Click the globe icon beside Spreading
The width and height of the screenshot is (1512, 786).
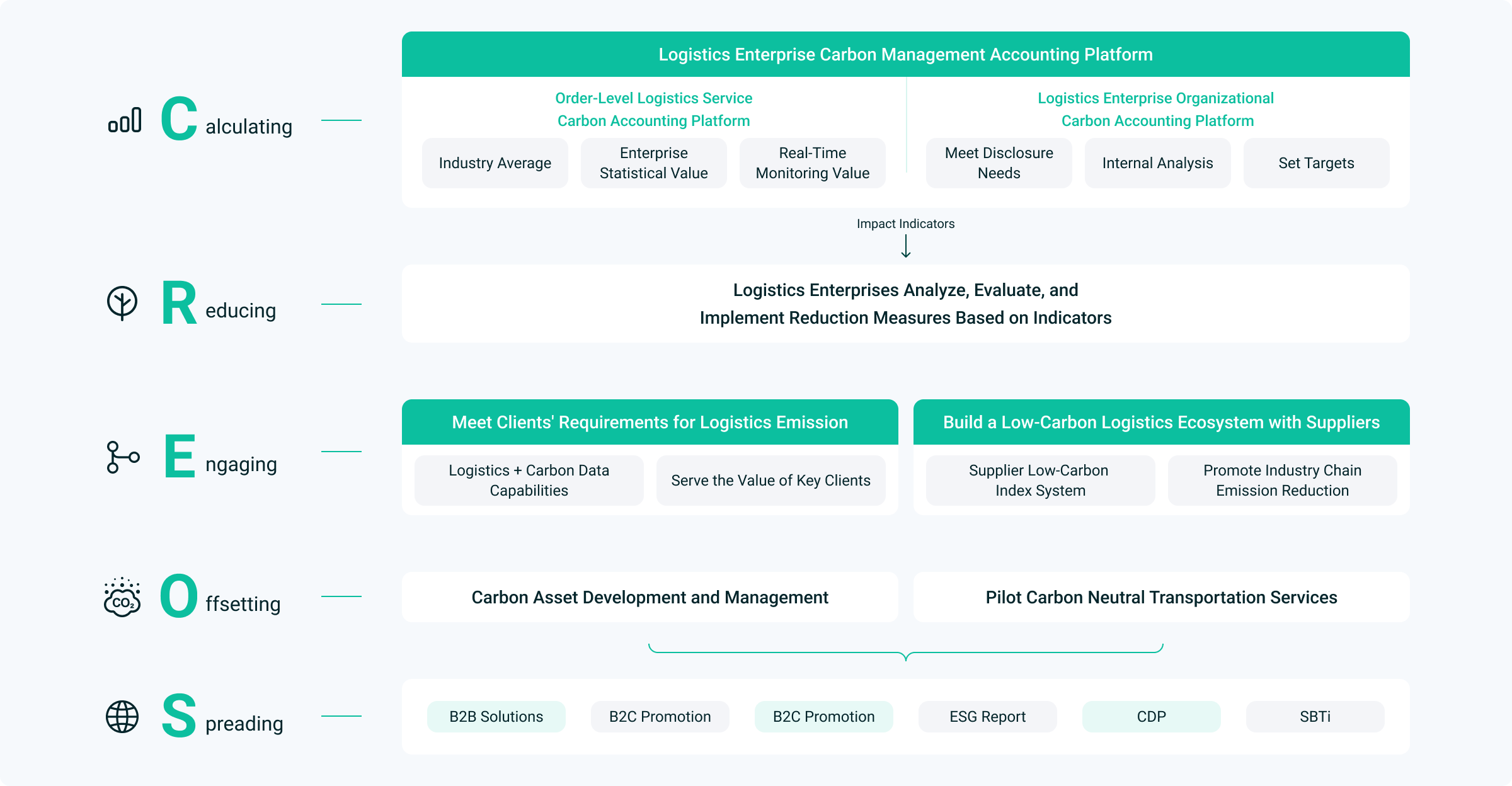coord(122,717)
